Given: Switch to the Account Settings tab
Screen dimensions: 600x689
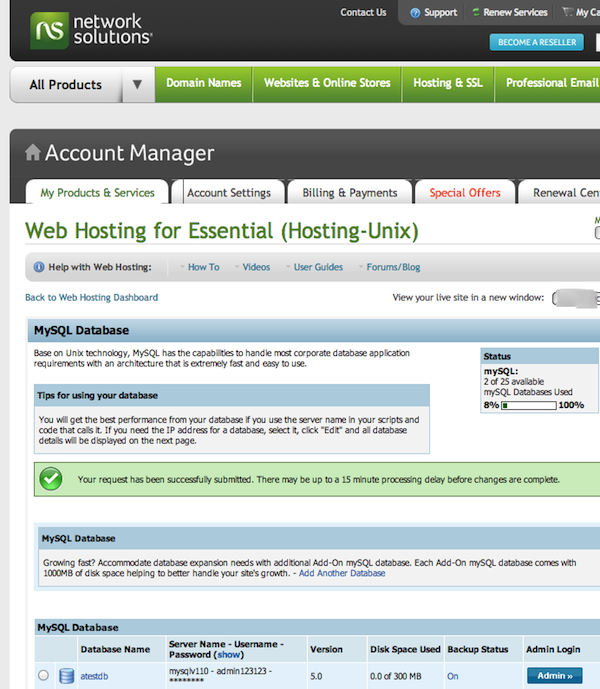Looking at the screenshot, I should pos(228,193).
